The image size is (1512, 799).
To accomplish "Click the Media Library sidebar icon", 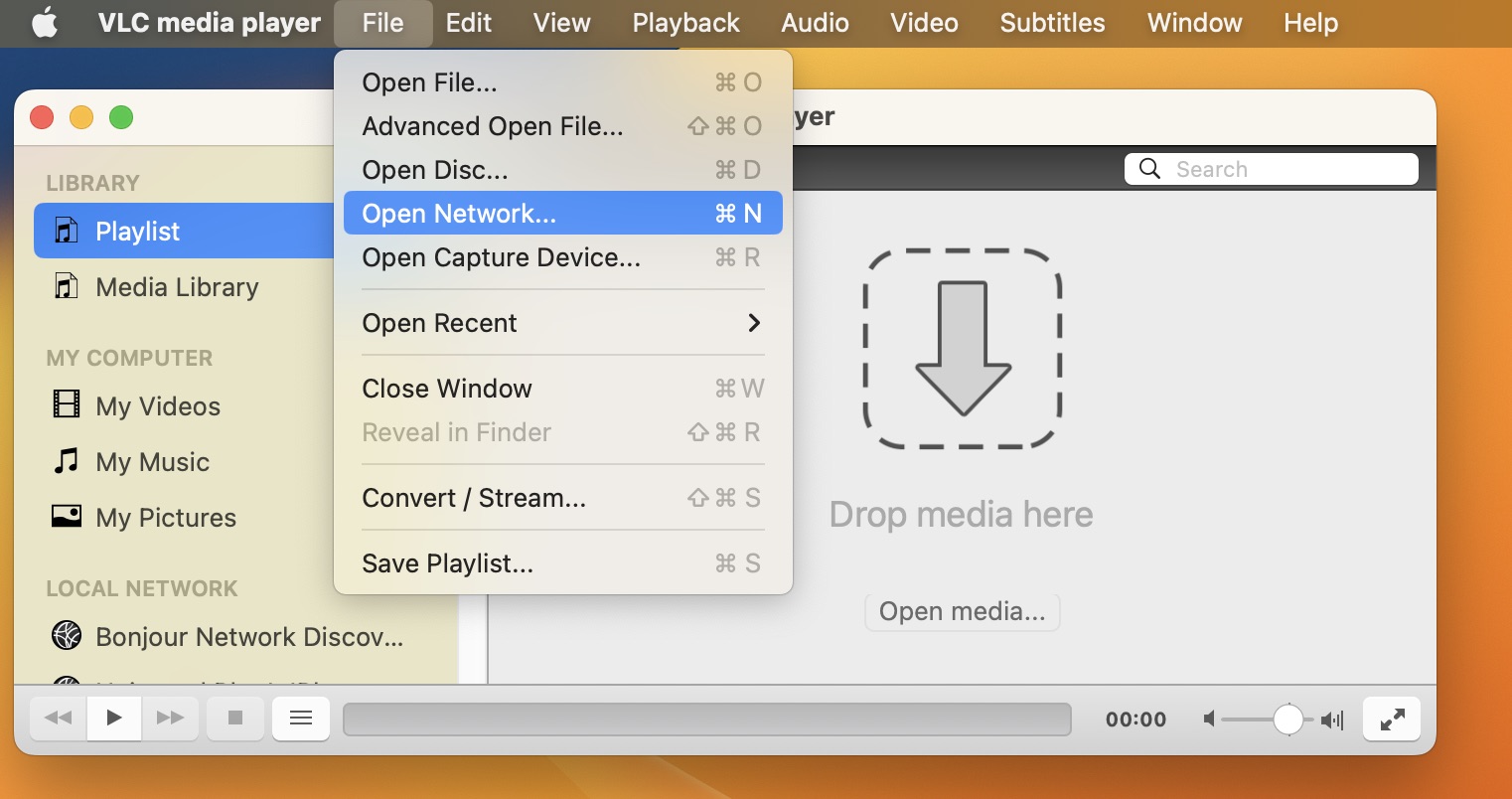I will pos(66,286).
